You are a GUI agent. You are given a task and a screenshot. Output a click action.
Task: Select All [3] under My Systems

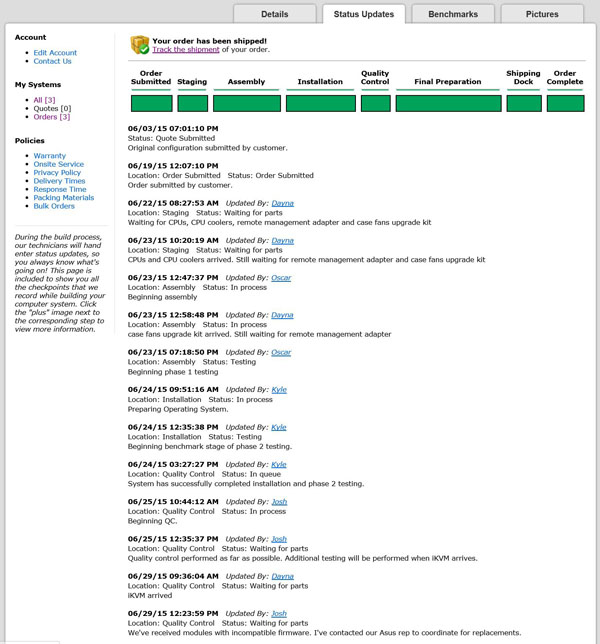pos(44,100)
